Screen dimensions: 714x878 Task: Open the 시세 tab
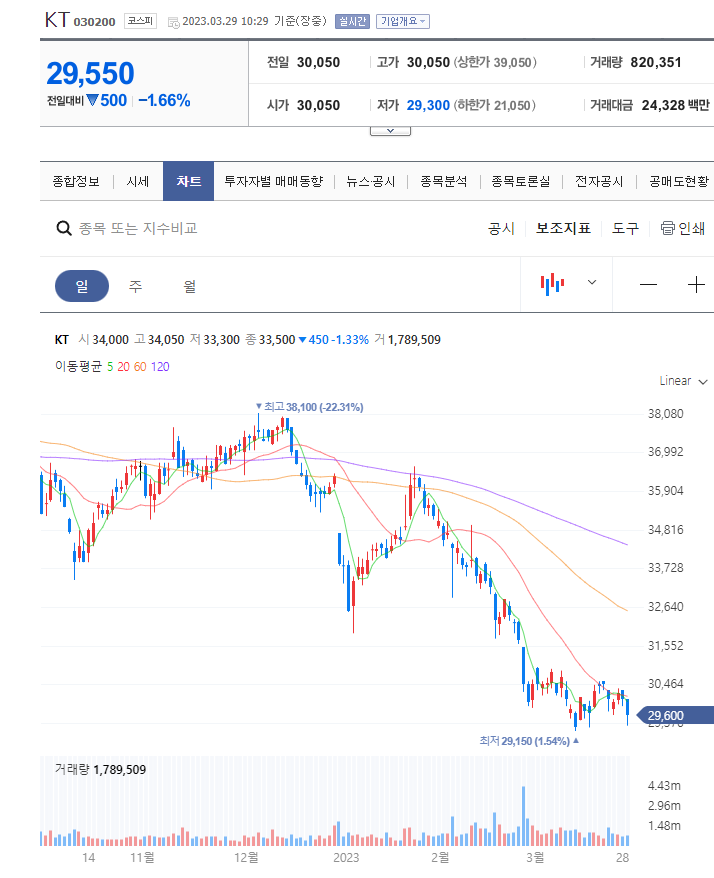(138, 181)
